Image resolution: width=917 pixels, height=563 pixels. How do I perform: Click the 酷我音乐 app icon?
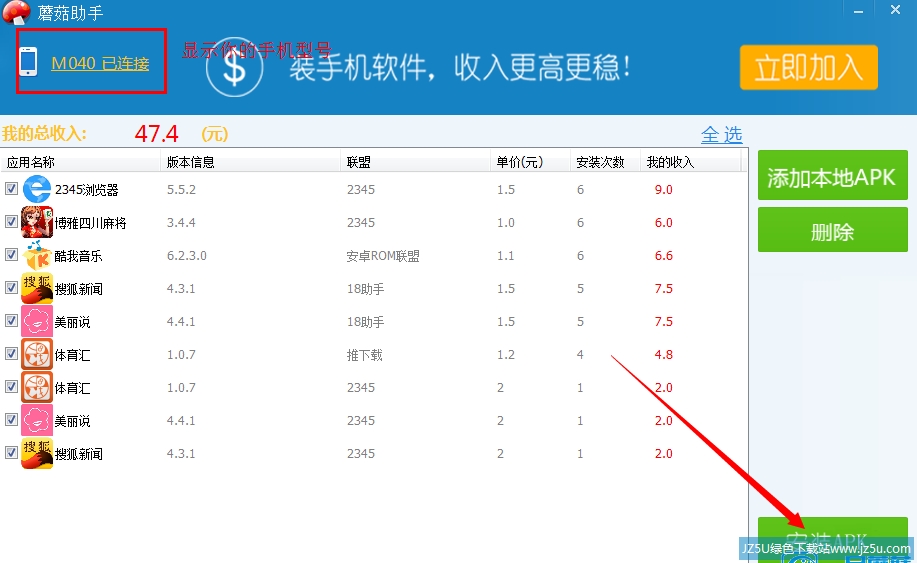click(x=37, y=255)
